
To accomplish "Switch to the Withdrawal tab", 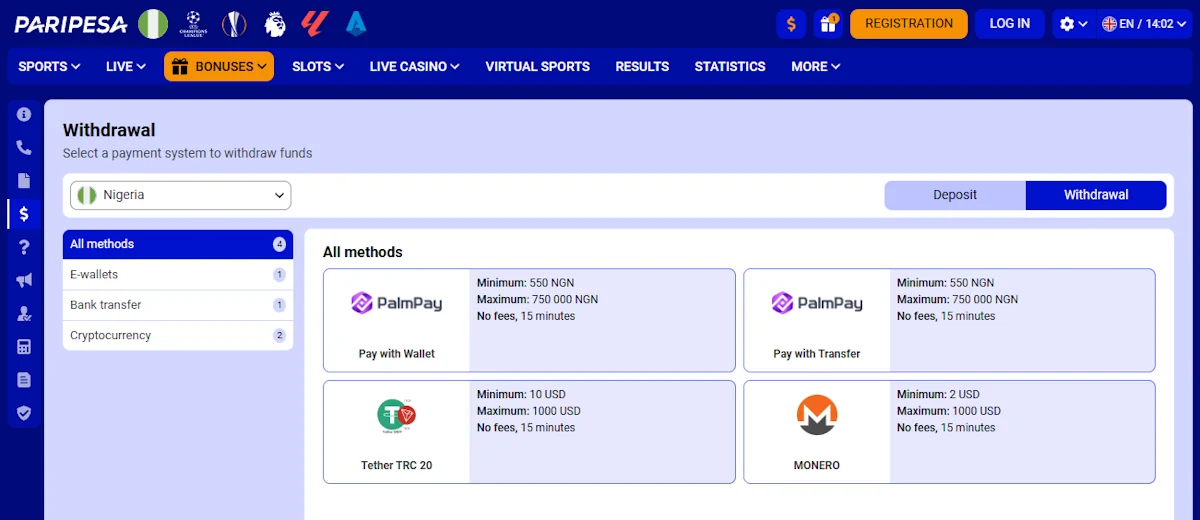I will coord(1096,195).
